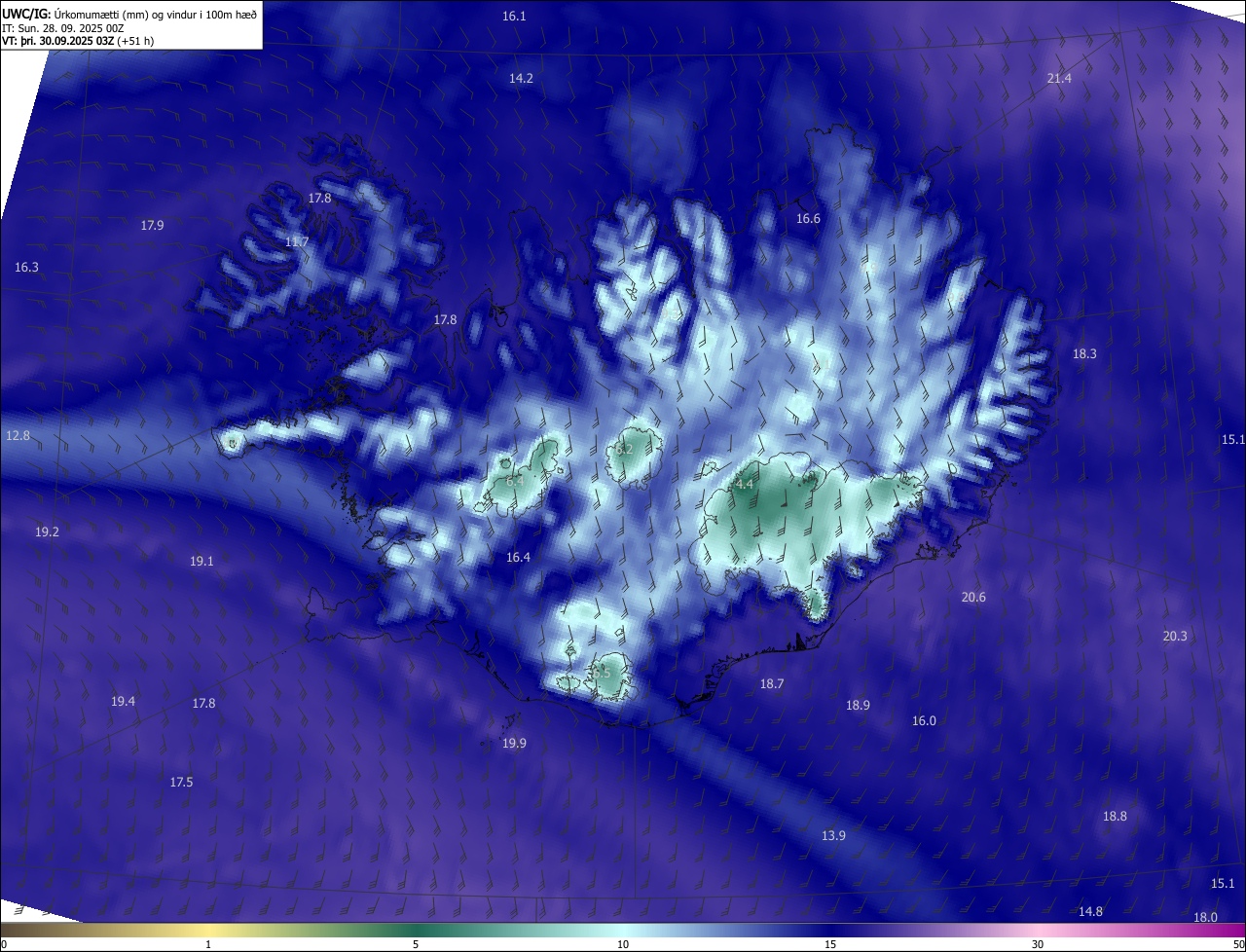Click the color scale label 30

pos(1038,944)
